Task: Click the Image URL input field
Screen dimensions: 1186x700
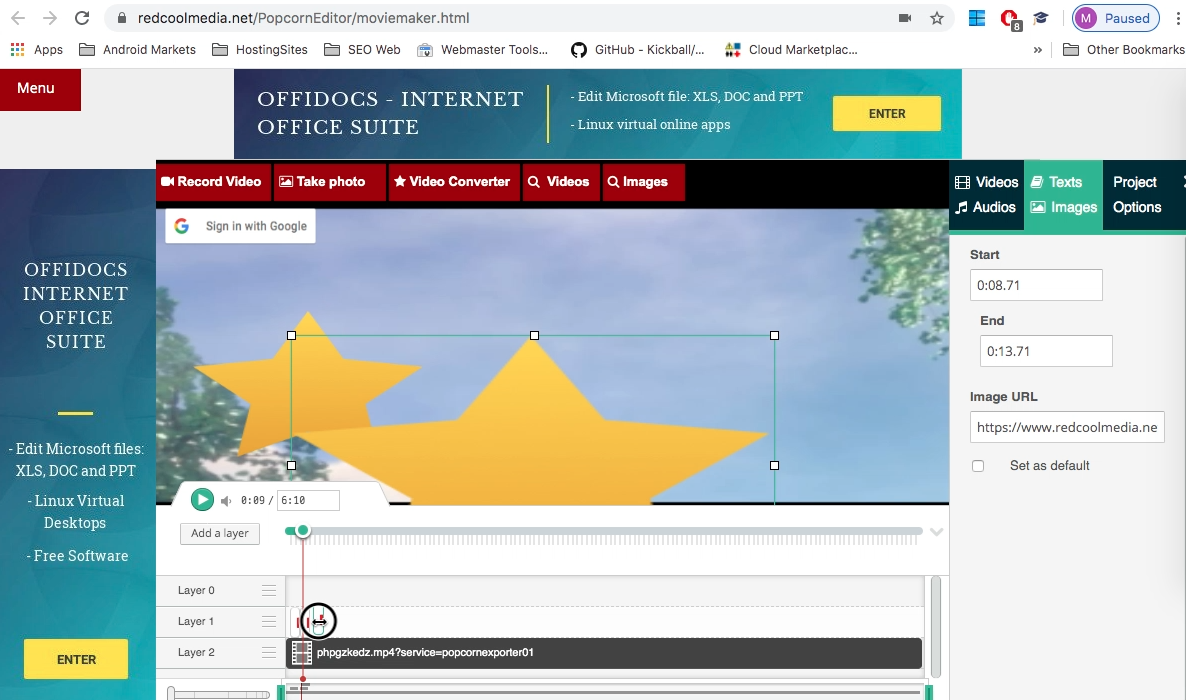Action: coord(1066,428)
